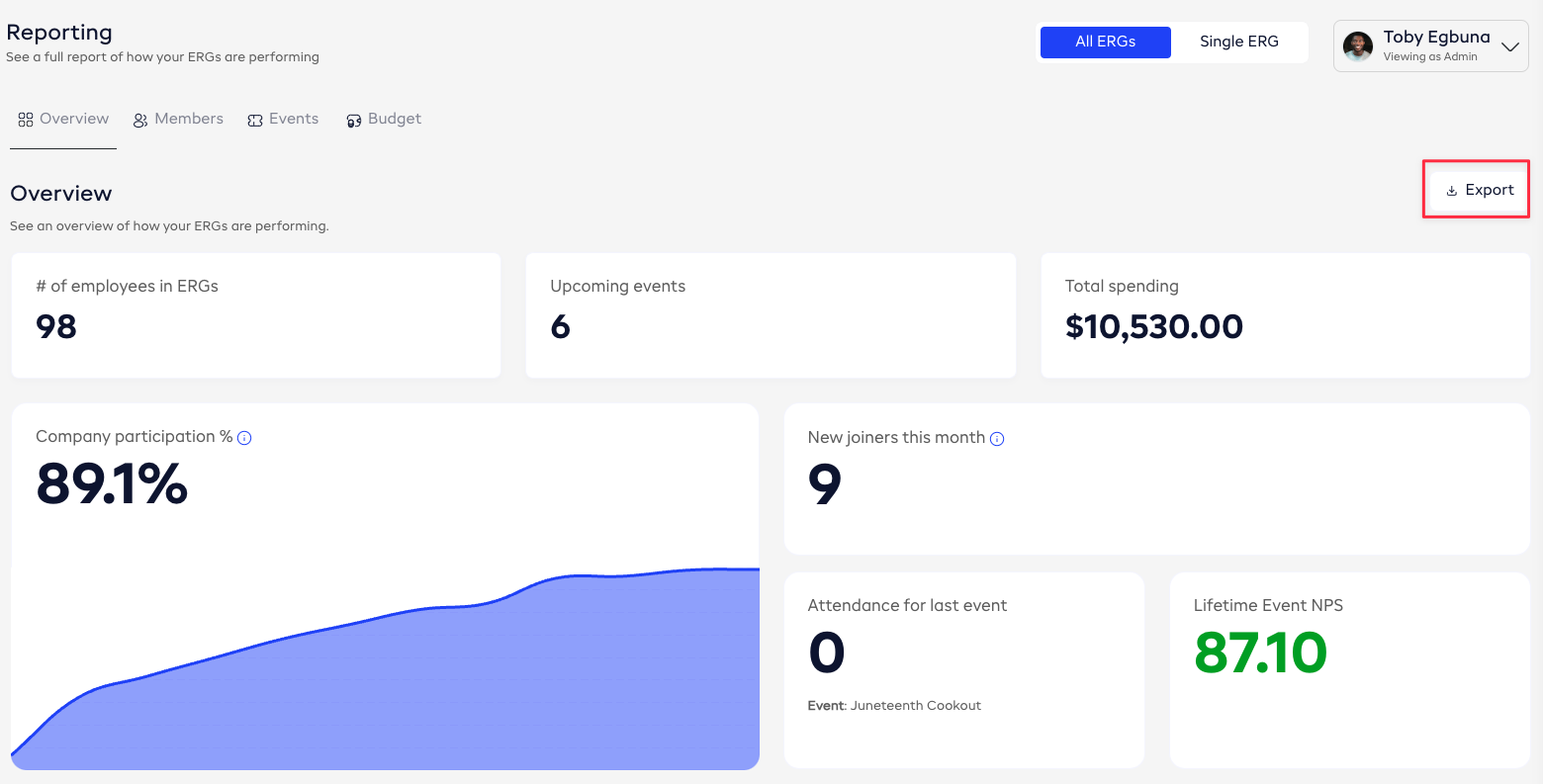Switch view to All ERGs
The image size is (1543, 784).
tap(1105, 42)
